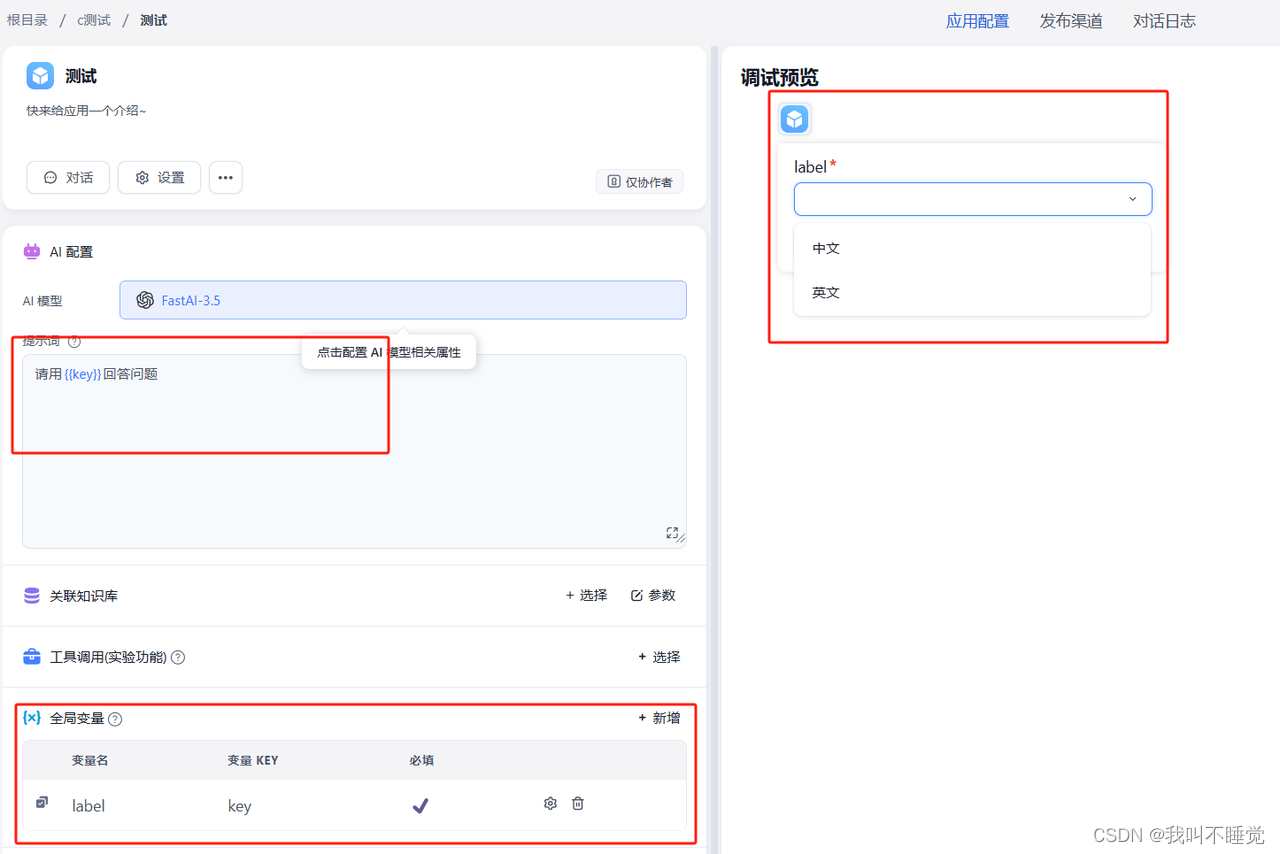Viewport: 1280px width, 854px height.
Task: Toggle the required checkmark for label variable
Action: [421, 805]
